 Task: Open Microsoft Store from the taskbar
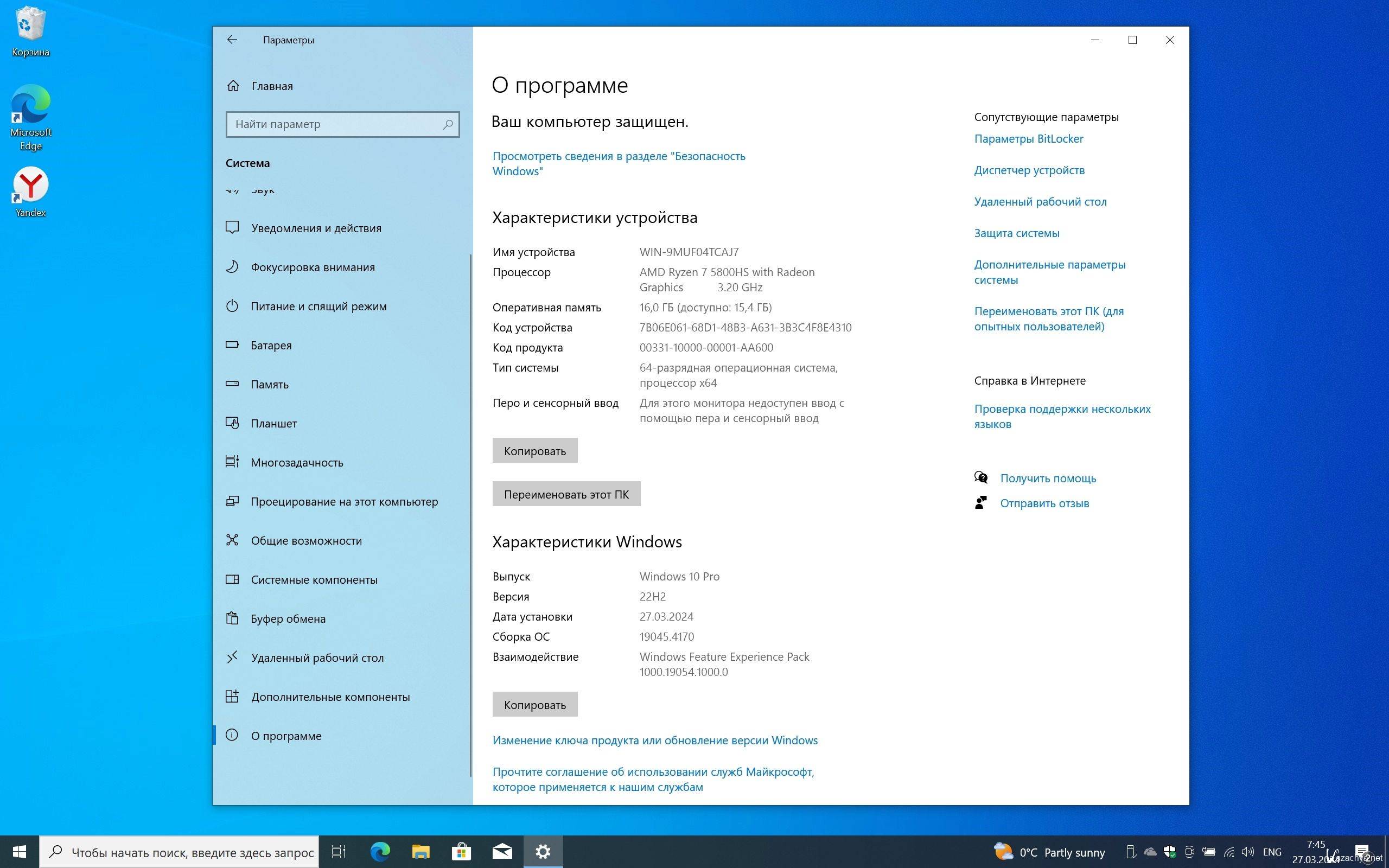pos(461,851)
